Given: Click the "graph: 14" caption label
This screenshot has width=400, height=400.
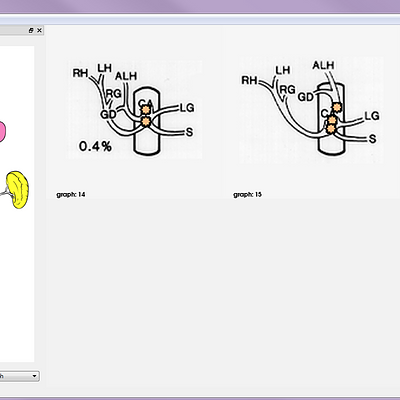Looking at the screenshot, I should pyautogui.click(x=71, y=194).
